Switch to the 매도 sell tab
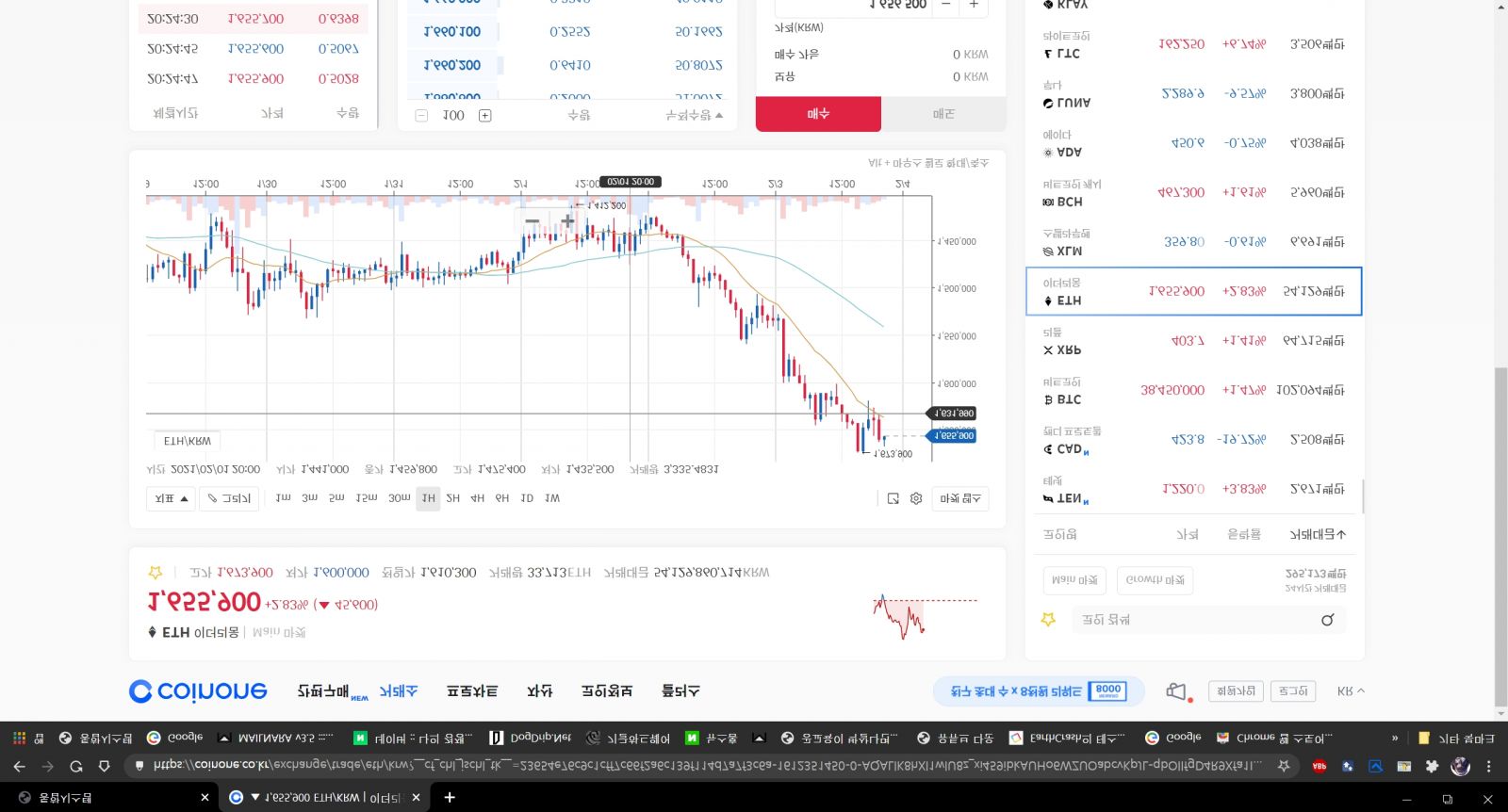The image size is (1508, 812). click(943, 114)
